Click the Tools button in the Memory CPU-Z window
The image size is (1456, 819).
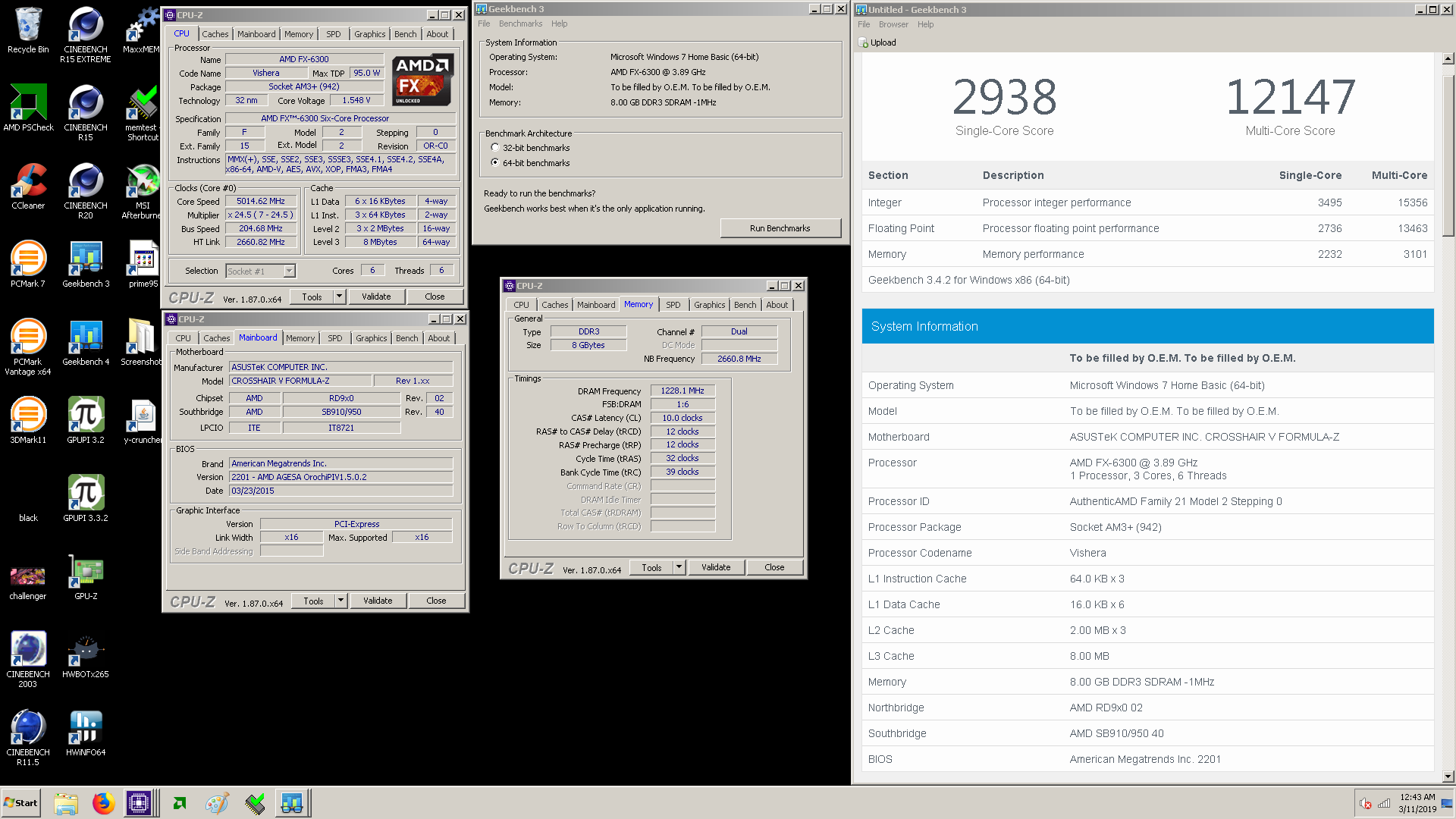[x=651, y=567]
